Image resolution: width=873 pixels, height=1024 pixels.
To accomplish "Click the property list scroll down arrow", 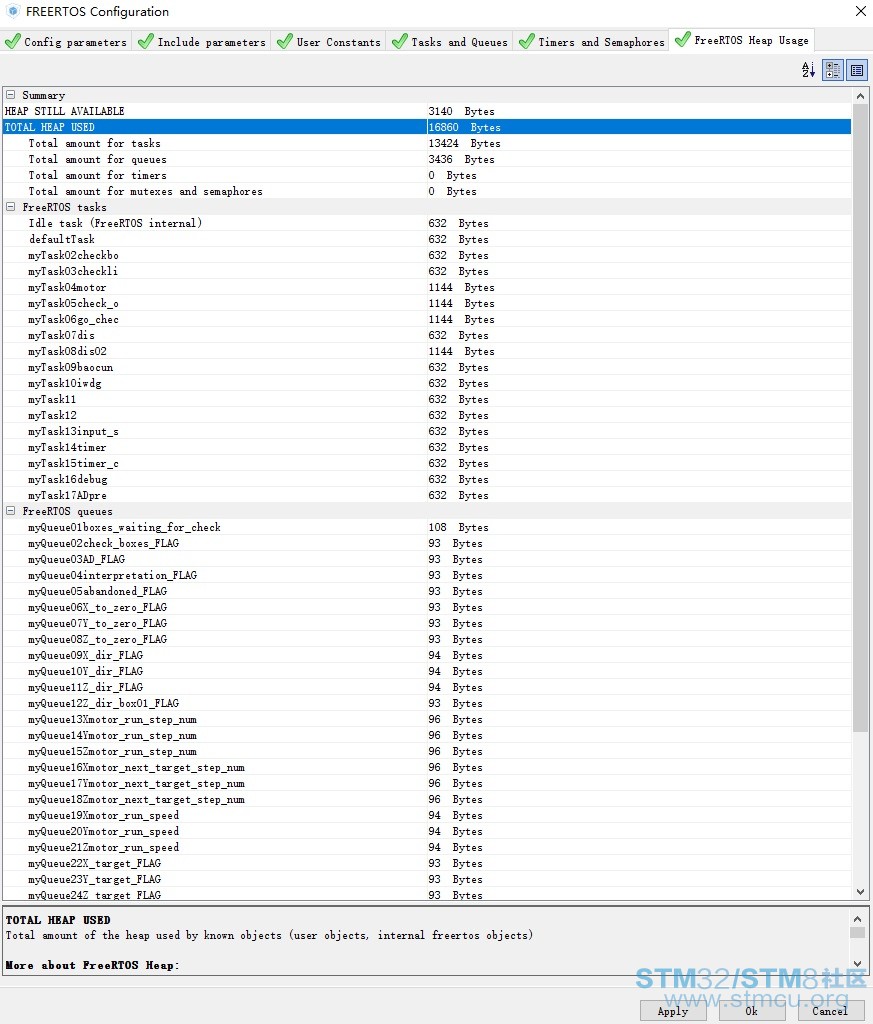I will click(861, 891).
